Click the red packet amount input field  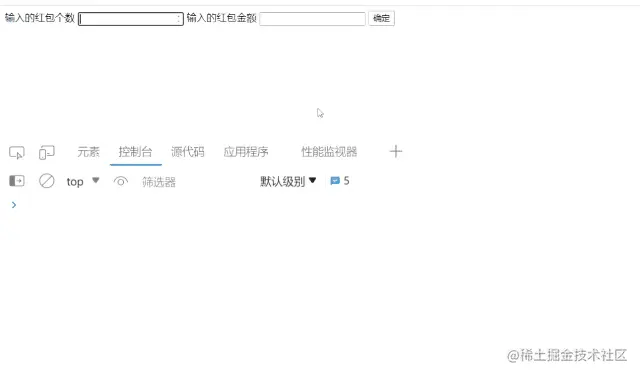pyautogui.click(x=312, y=19)
